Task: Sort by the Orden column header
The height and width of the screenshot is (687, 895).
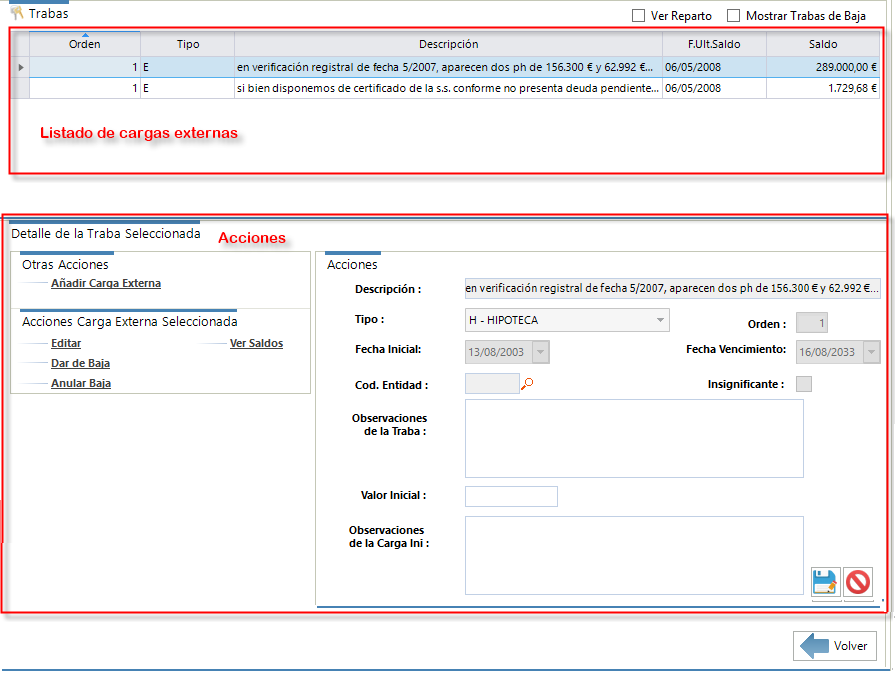Action: [84, 44]
